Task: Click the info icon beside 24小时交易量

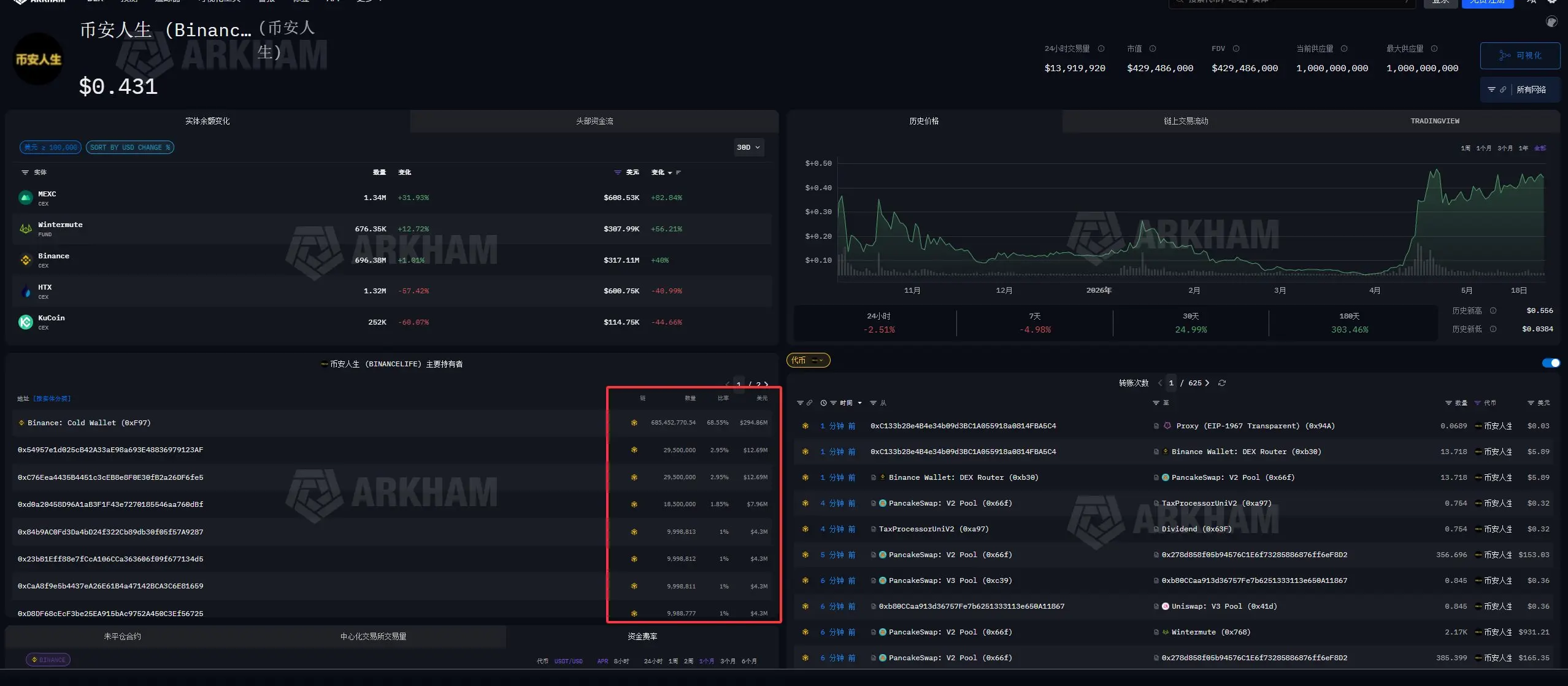Action: point(1101,49)
